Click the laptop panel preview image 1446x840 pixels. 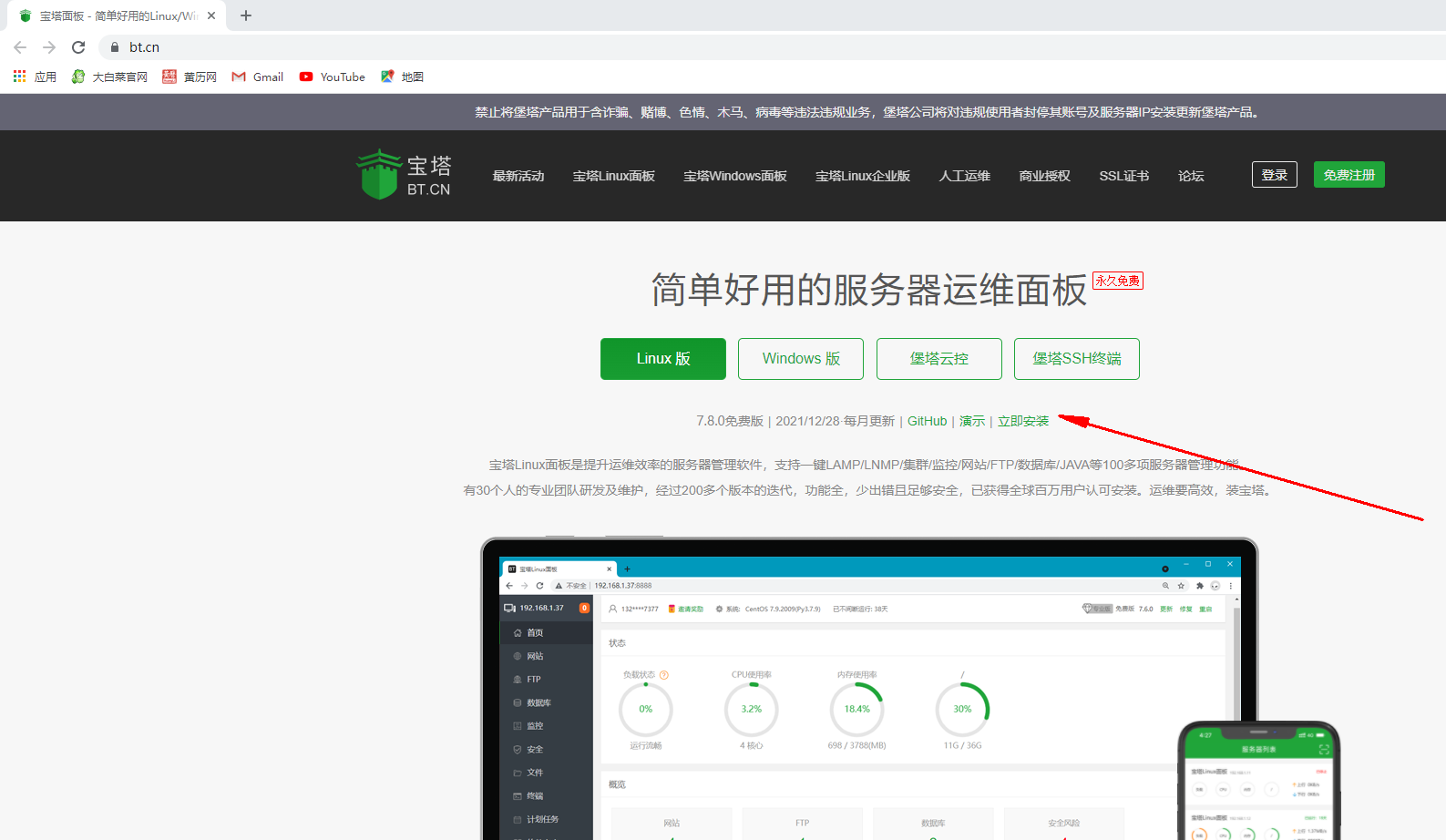(869, 689)
